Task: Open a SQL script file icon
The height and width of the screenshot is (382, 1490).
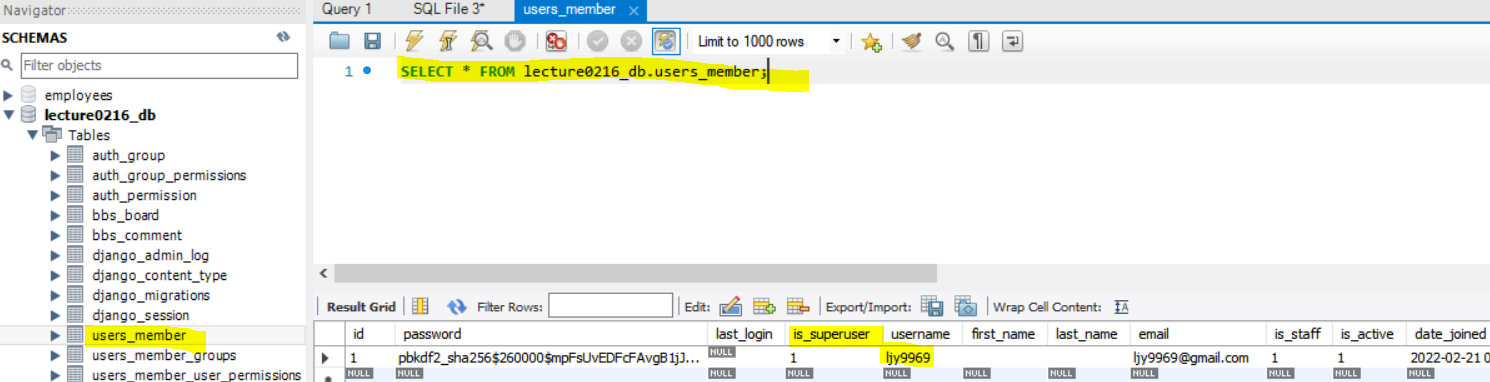Action: (340, 41)
